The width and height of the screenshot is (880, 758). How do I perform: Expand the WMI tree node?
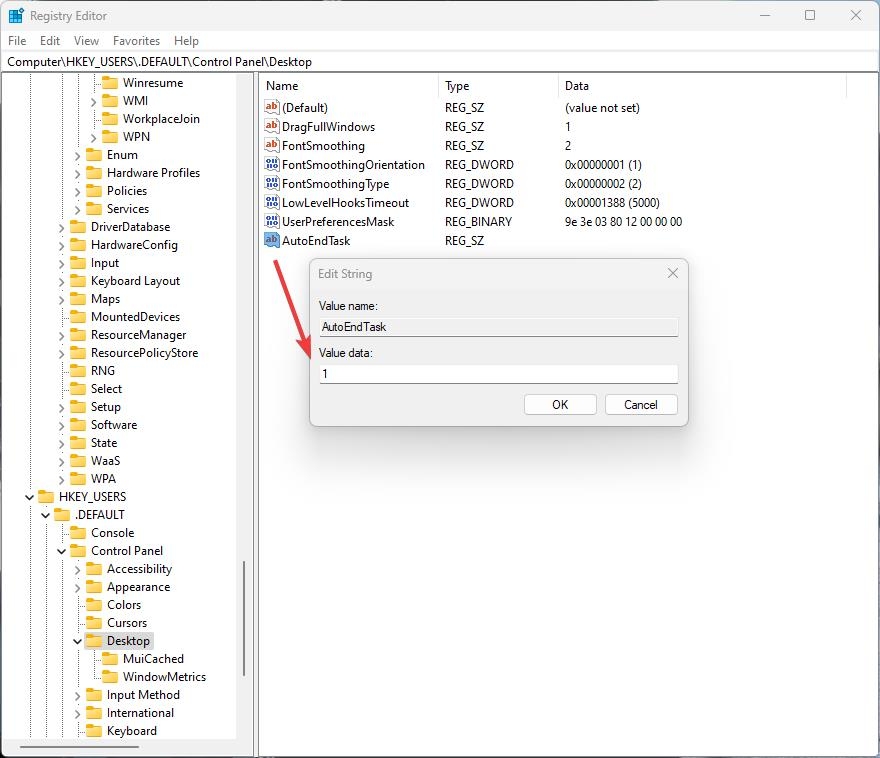94,102
